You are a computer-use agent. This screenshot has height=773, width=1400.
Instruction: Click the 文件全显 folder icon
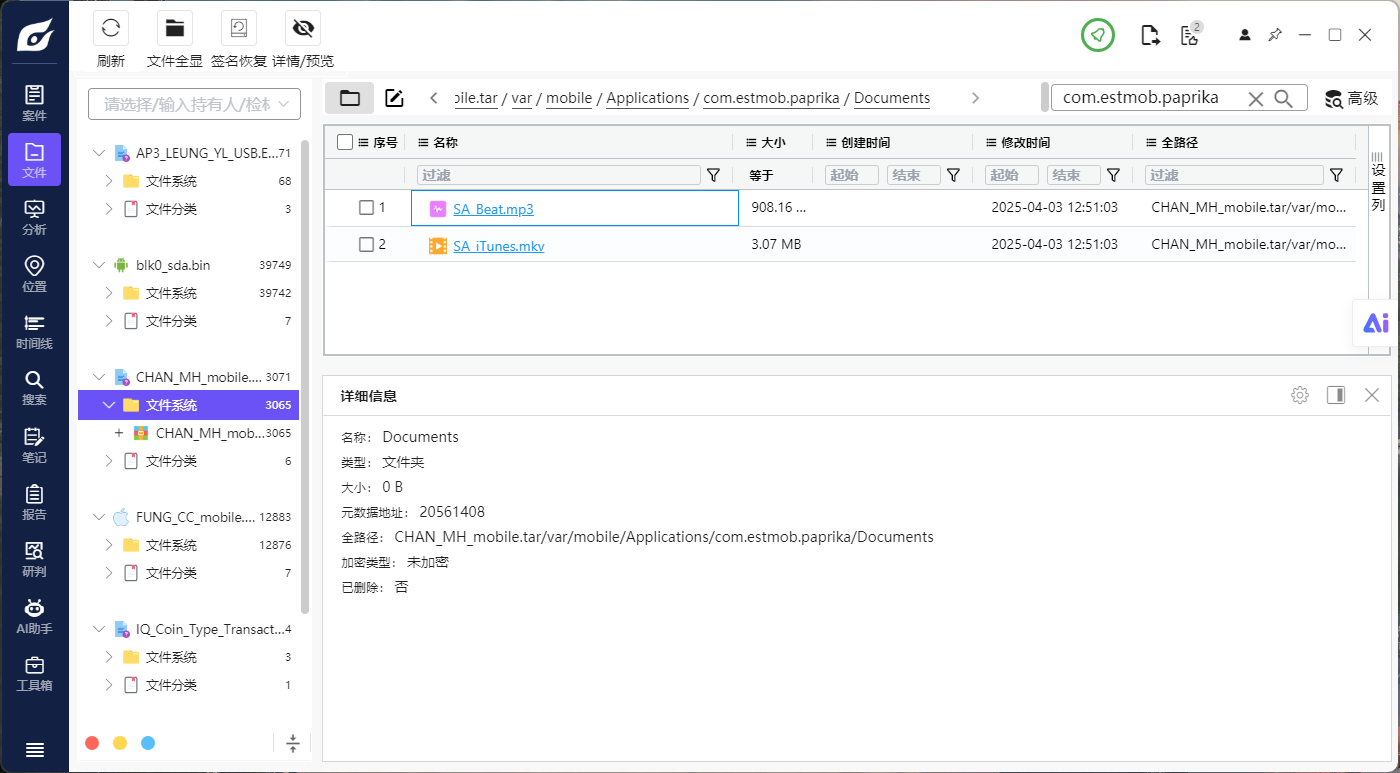[175, 28]
